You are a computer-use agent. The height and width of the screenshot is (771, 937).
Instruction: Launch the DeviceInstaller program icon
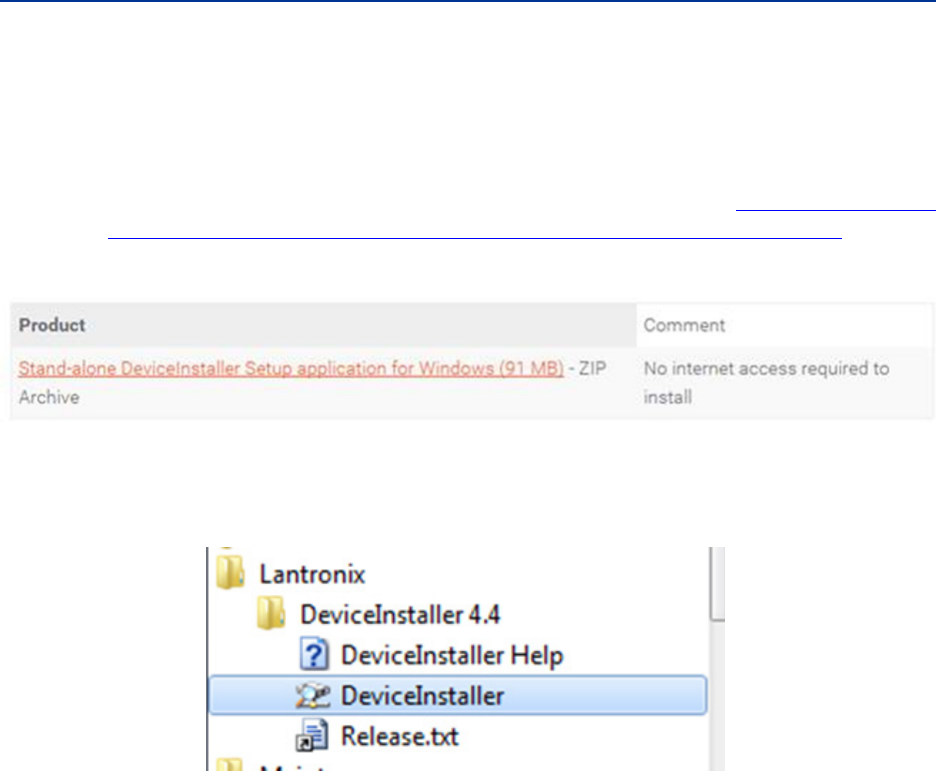click(x=313, y=695)
